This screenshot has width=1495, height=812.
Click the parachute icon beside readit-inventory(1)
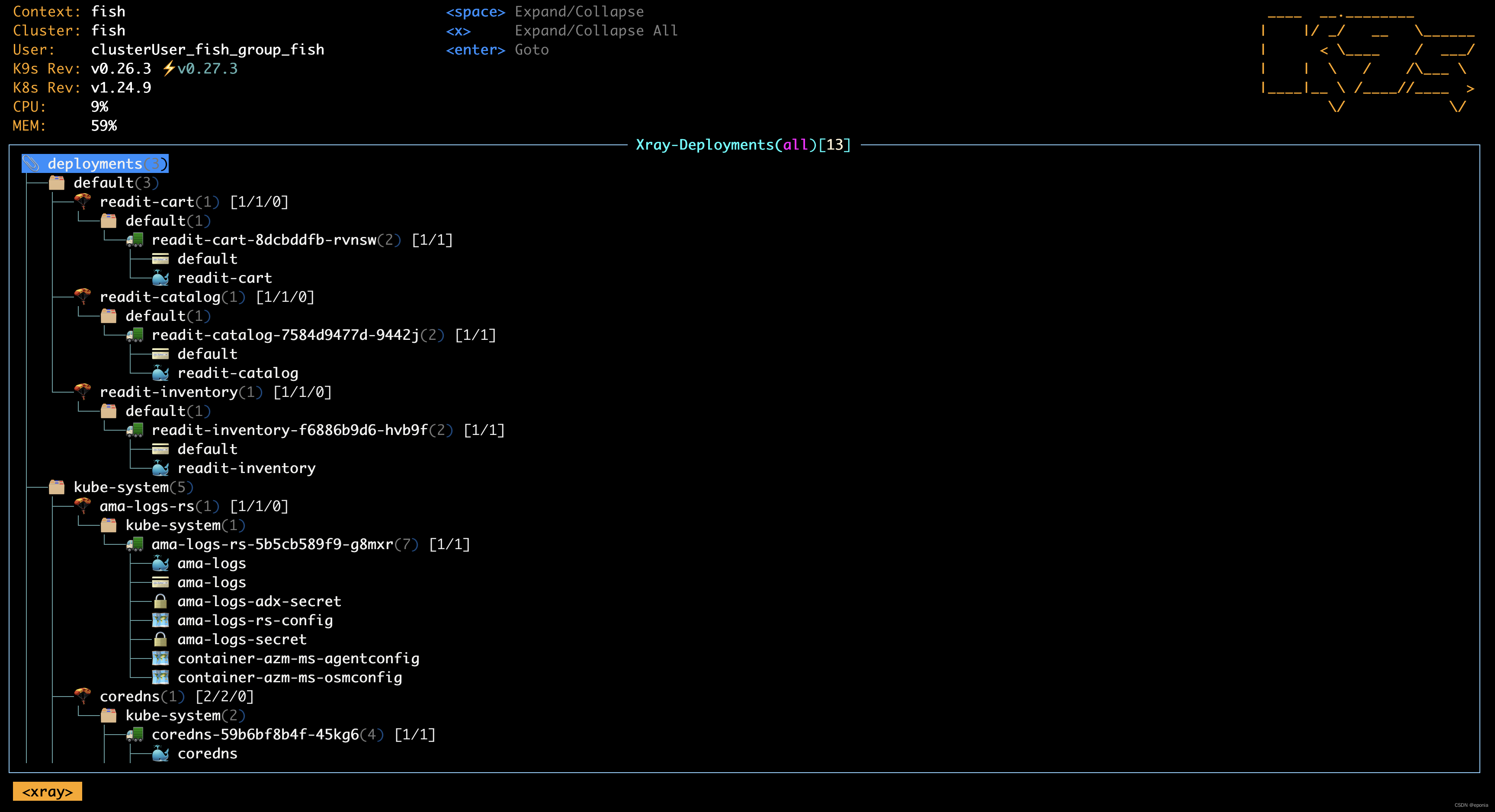(83, 391)
